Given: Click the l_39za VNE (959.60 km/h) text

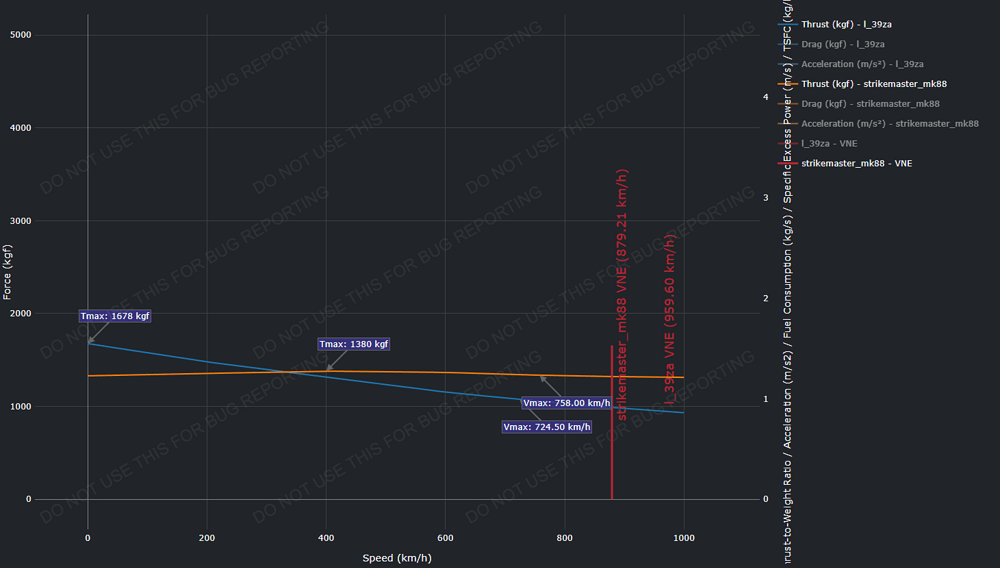Looking at the screenshot, I should 671,318.
